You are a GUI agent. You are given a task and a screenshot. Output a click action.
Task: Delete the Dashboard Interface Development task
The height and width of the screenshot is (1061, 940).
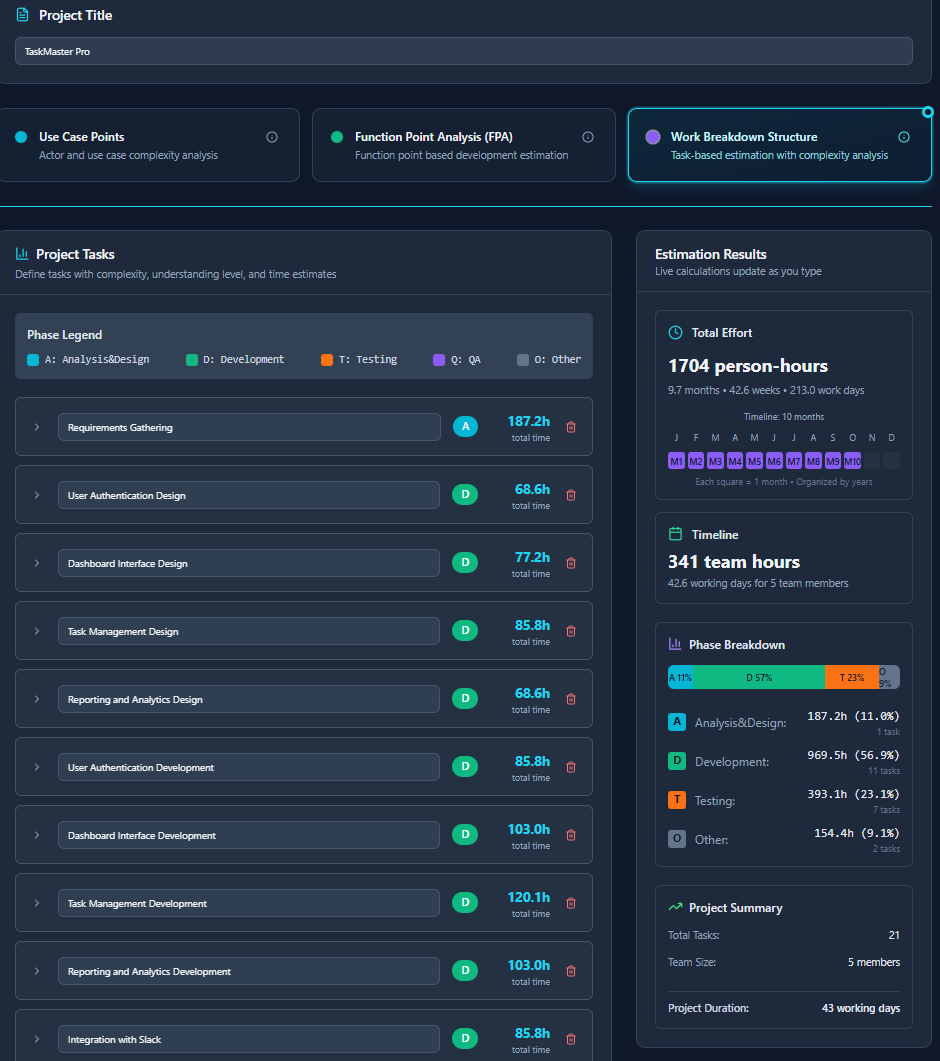point(570,835)
